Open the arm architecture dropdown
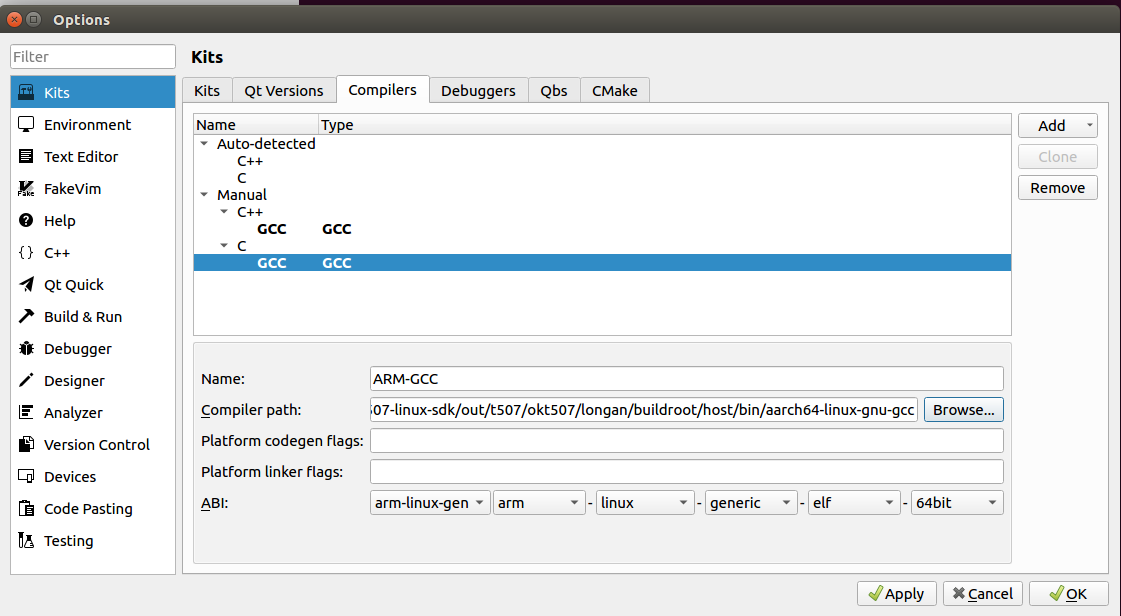Screen dimensions: 1121x616 click(x=539, y=502)
